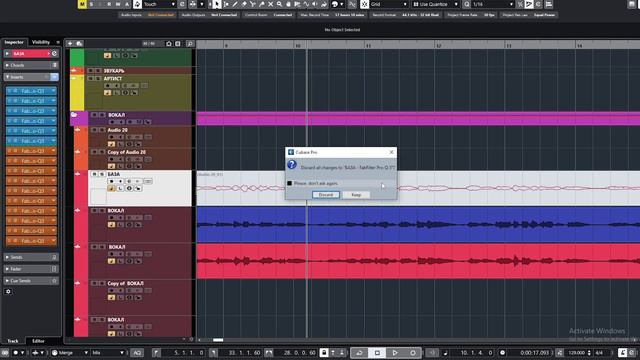Switch to the Editor tab at bottom
The width and height of the screenshot is (640, 360).
click(x=38, y=341)
